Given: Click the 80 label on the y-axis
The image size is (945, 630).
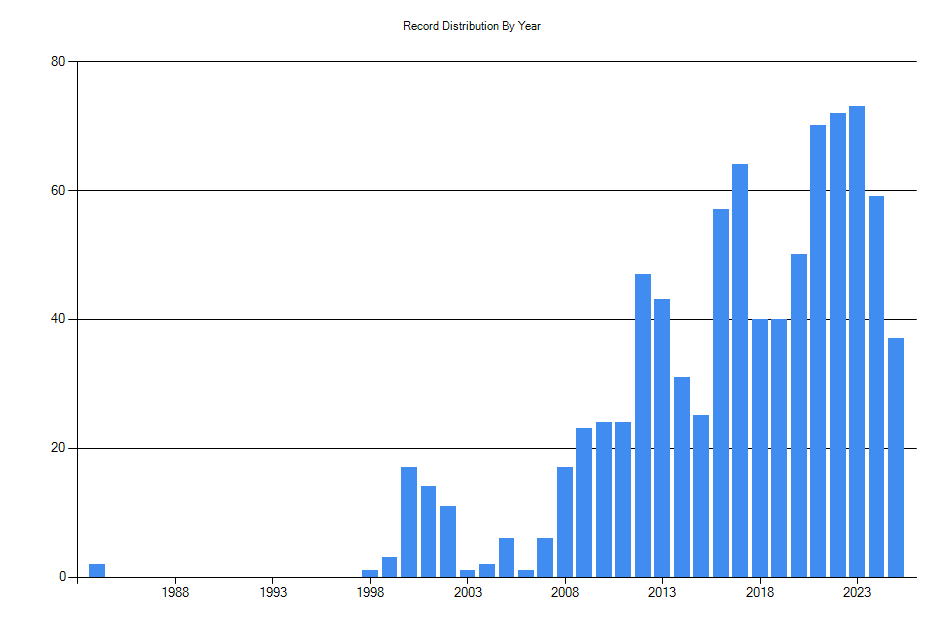Looking at the screenshot, I should pos(57,61).
